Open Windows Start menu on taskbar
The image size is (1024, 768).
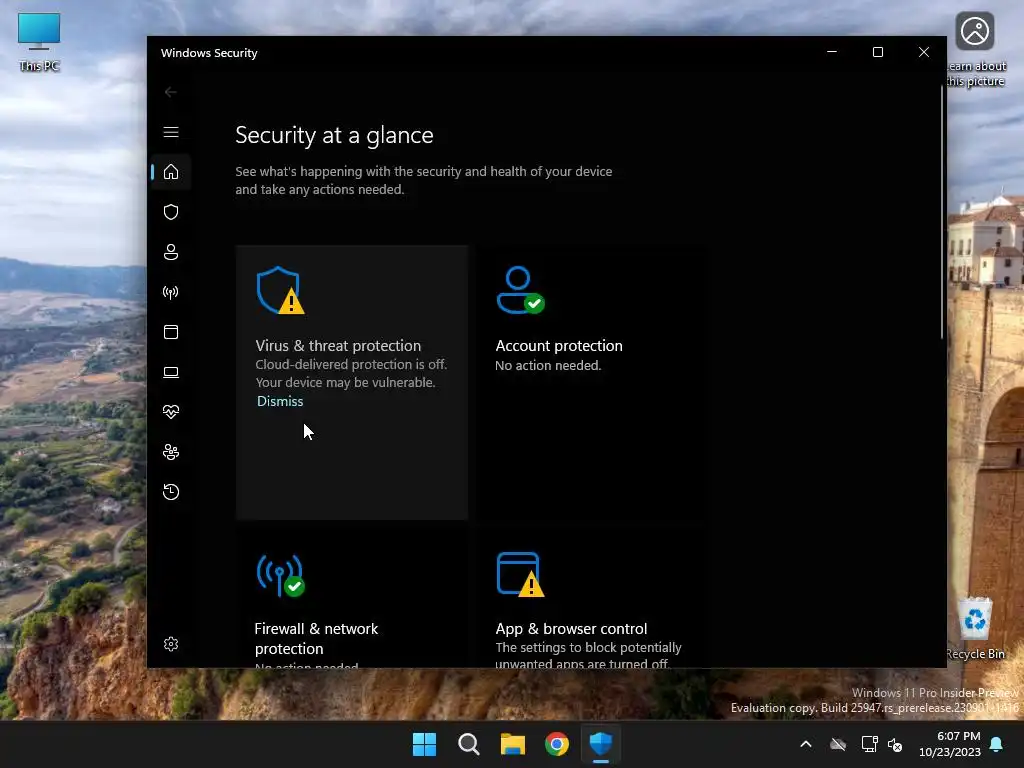tap(424, 744)
